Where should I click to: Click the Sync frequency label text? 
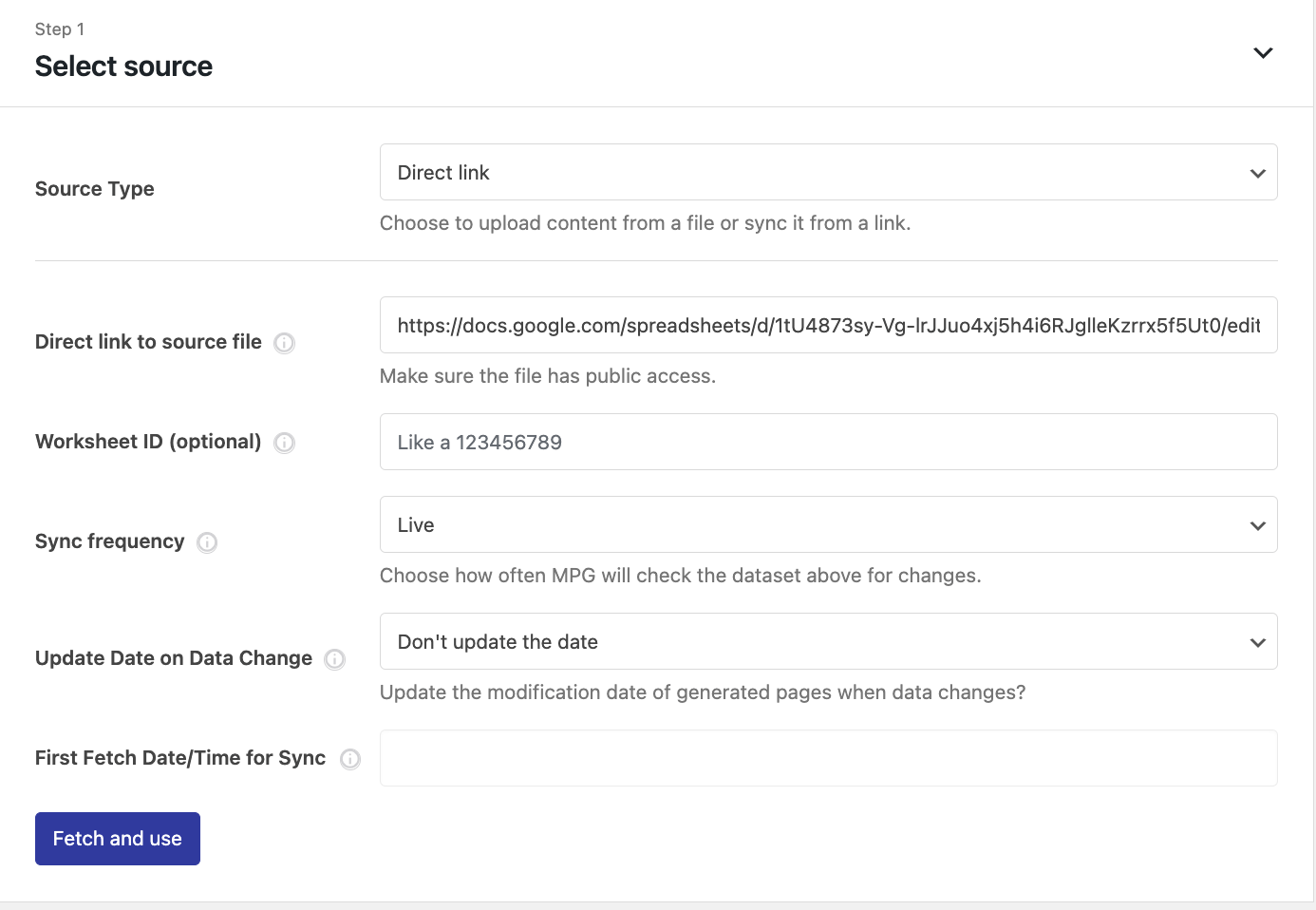(x=109, y=541)
